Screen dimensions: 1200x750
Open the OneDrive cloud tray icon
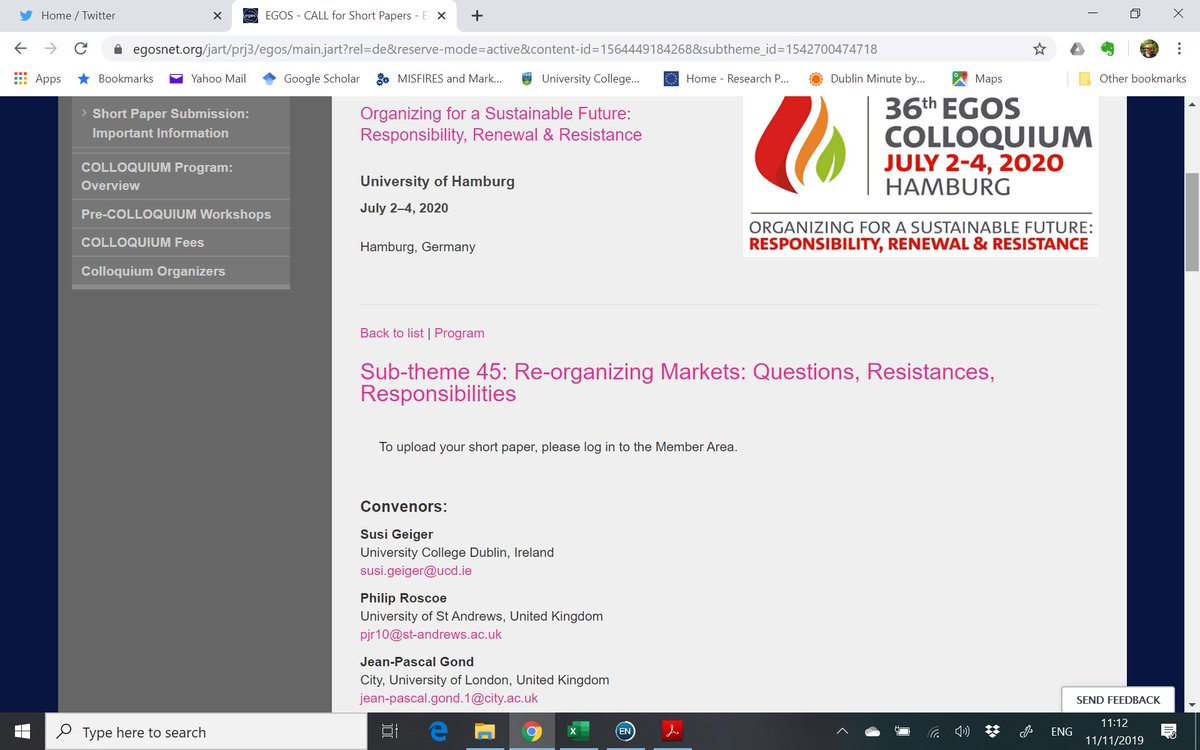pos(873,732)
